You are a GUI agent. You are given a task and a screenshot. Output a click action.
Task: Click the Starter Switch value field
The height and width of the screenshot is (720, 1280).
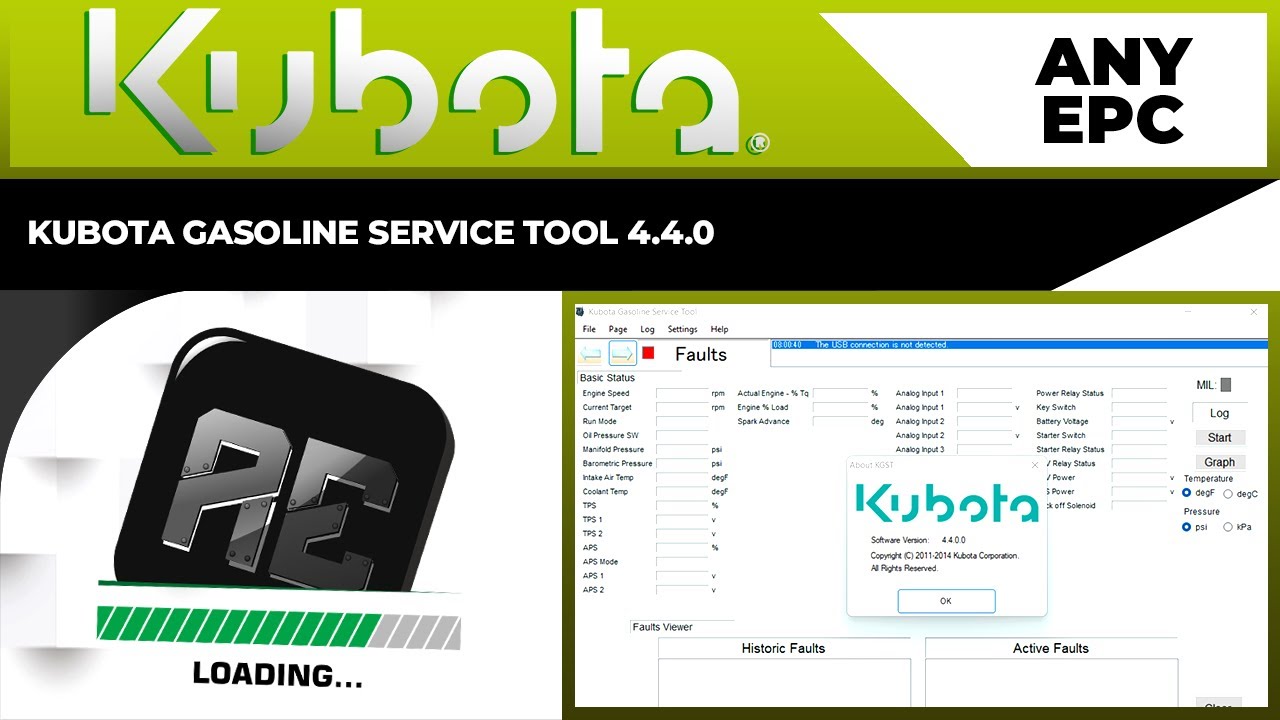[1139, 436]
